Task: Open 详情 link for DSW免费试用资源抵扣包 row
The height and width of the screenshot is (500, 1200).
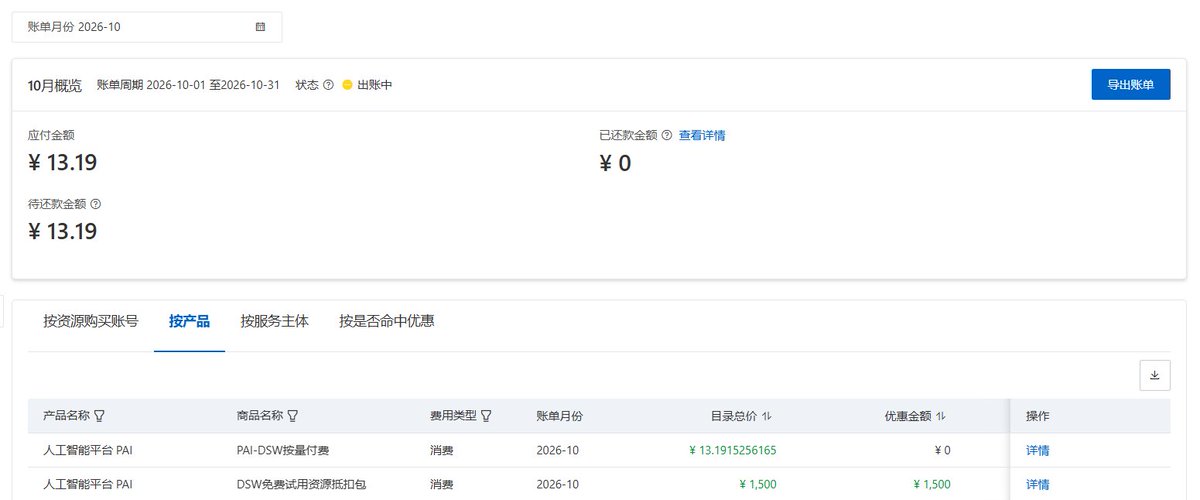Action: [x=1038, y=484]
